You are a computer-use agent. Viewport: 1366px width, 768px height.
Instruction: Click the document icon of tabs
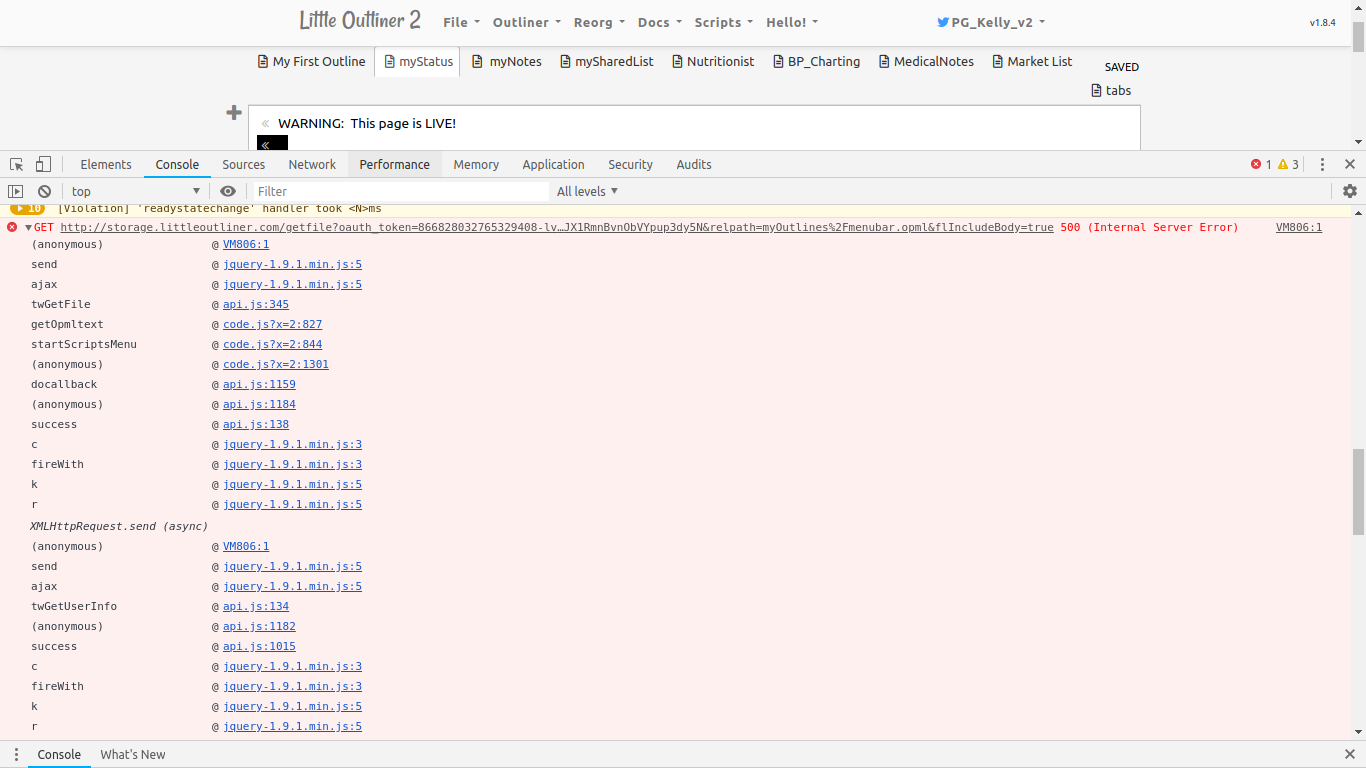[x=1096, y=90]
